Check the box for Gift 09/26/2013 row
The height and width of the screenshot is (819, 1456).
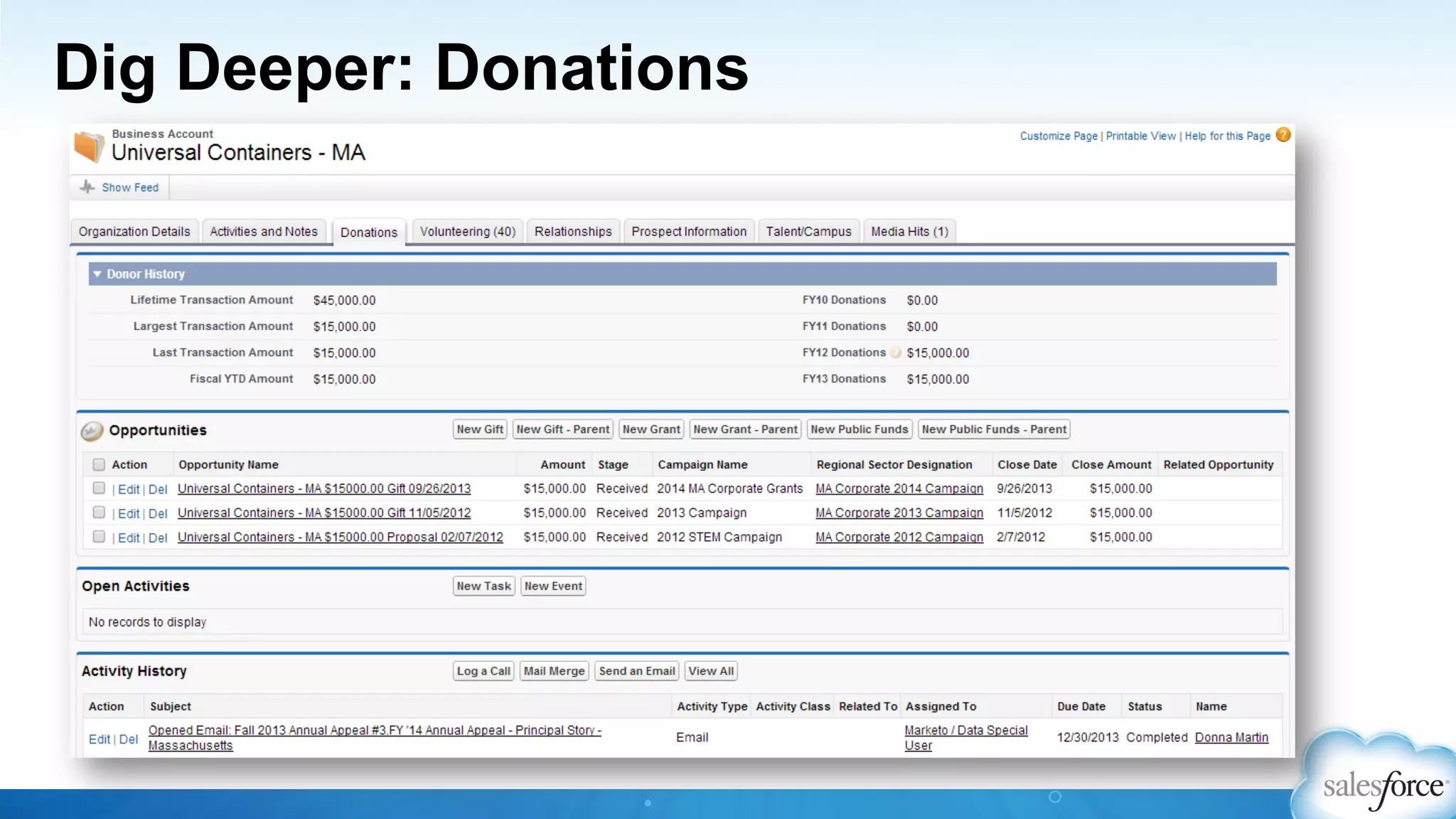click(99, 488)
